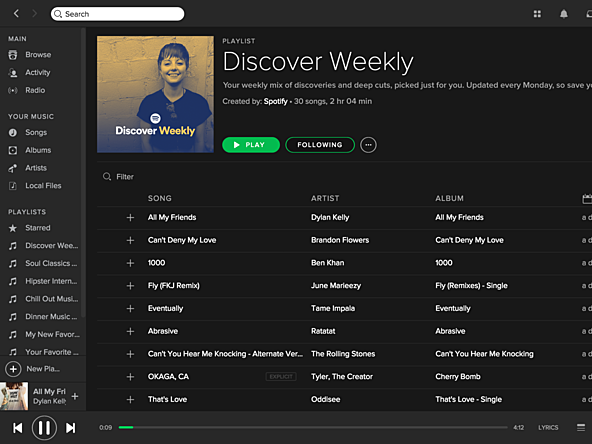The height and width of the screenshot is (444, 592).
Task: Add Eventually with its plus icon
Action: [x=130, y=308]
